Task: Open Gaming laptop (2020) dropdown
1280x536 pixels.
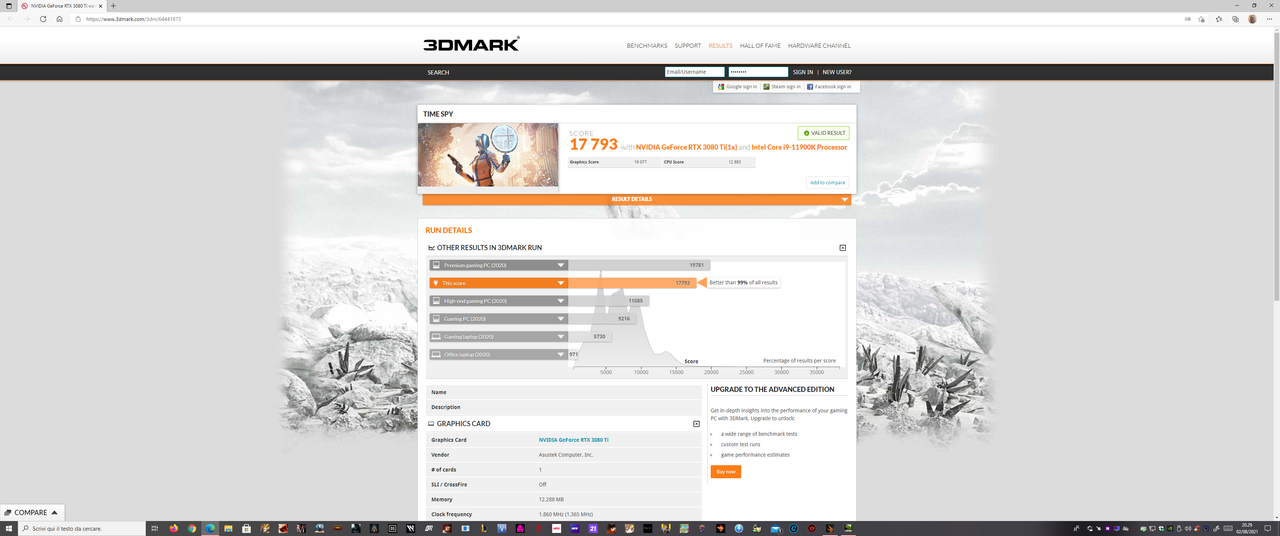Action: click(x=561, y=337)
